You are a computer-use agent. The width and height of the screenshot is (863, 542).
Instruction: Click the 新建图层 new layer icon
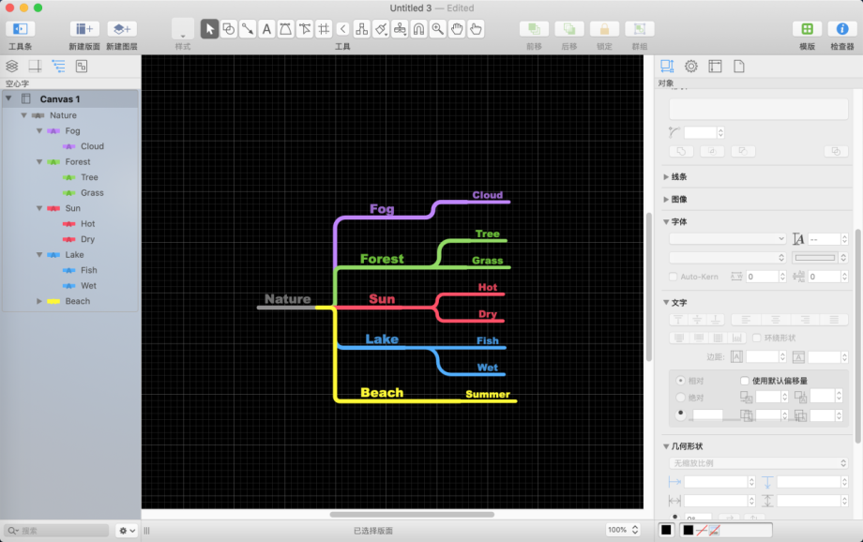point(121,29)
